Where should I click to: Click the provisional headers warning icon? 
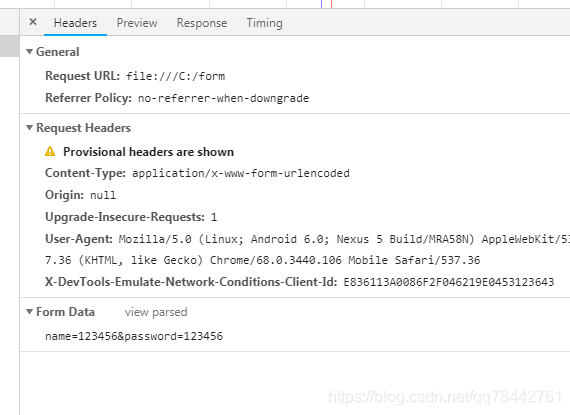tap(50, 151)
